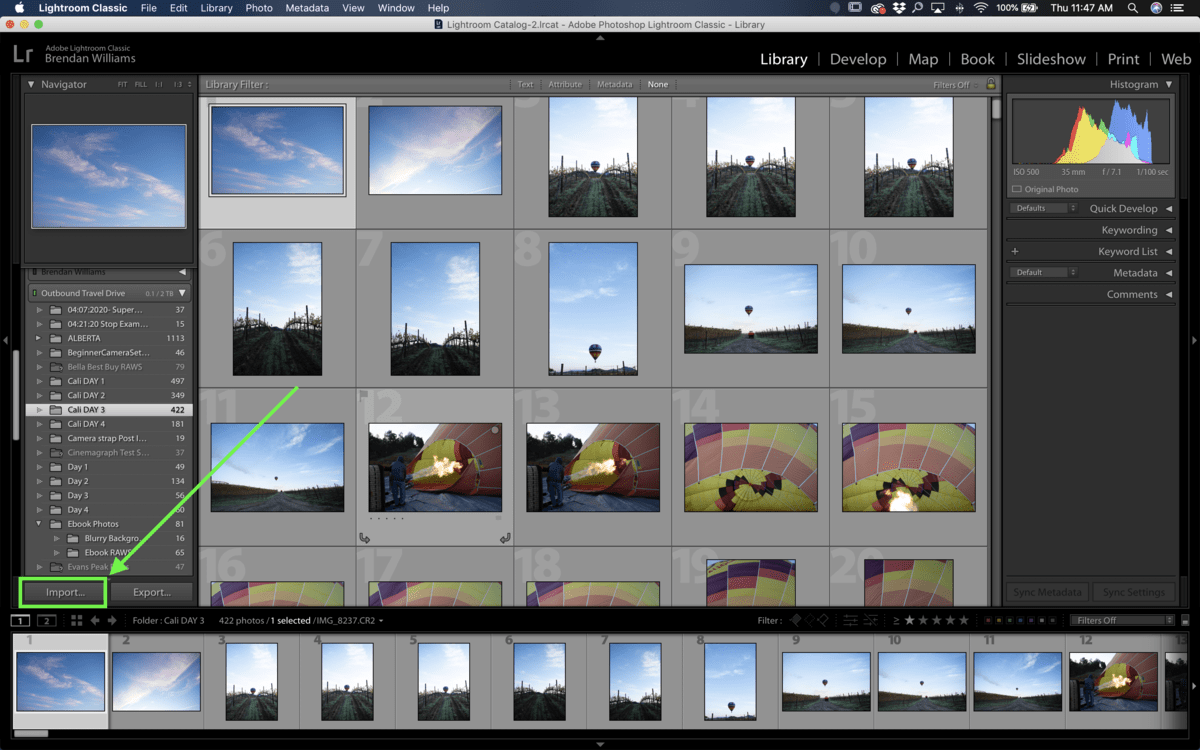Click the Export button
This screenshot has height=750, width=1200.
coord(152,593)
